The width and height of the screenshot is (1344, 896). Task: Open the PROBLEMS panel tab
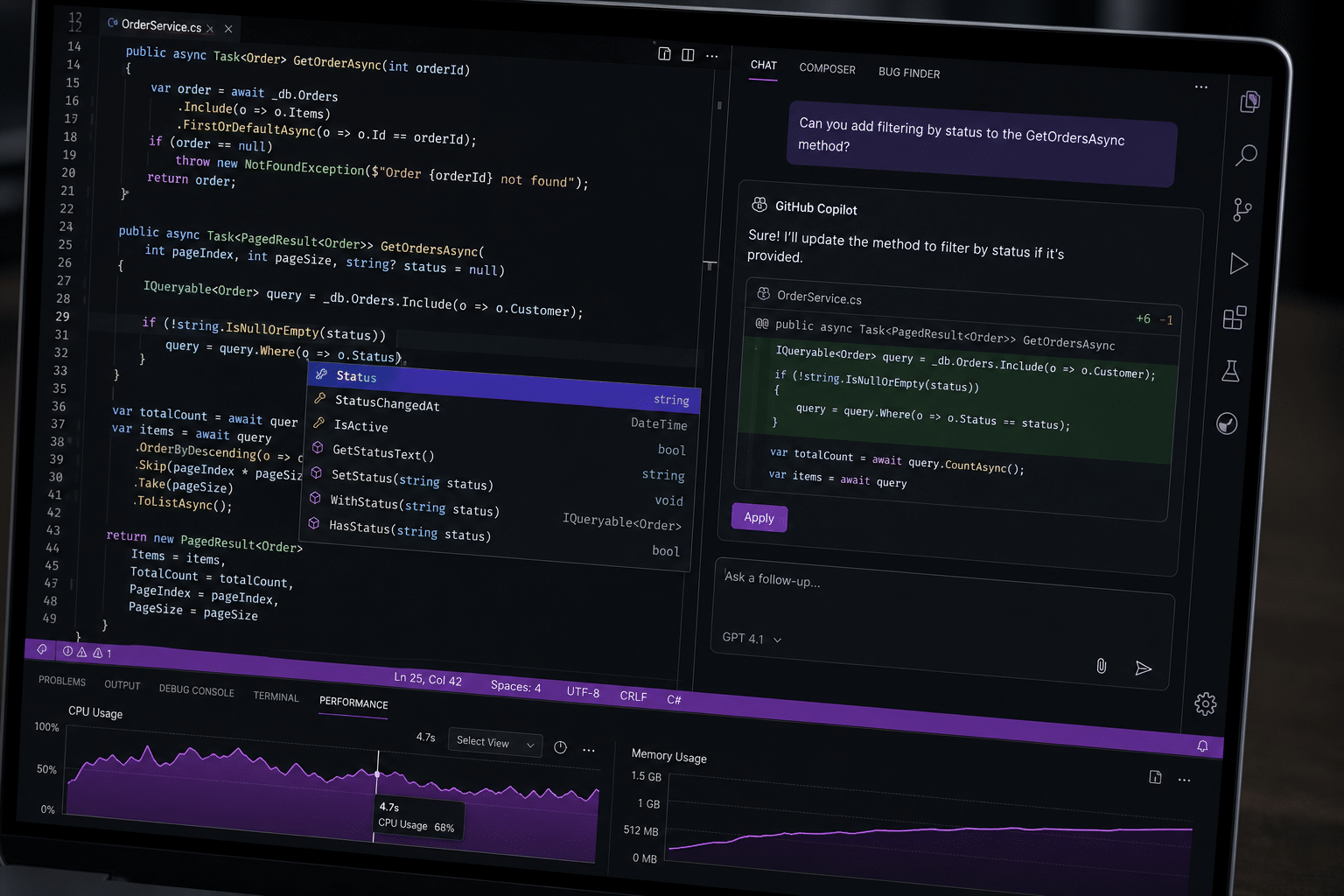pos(62,681)
